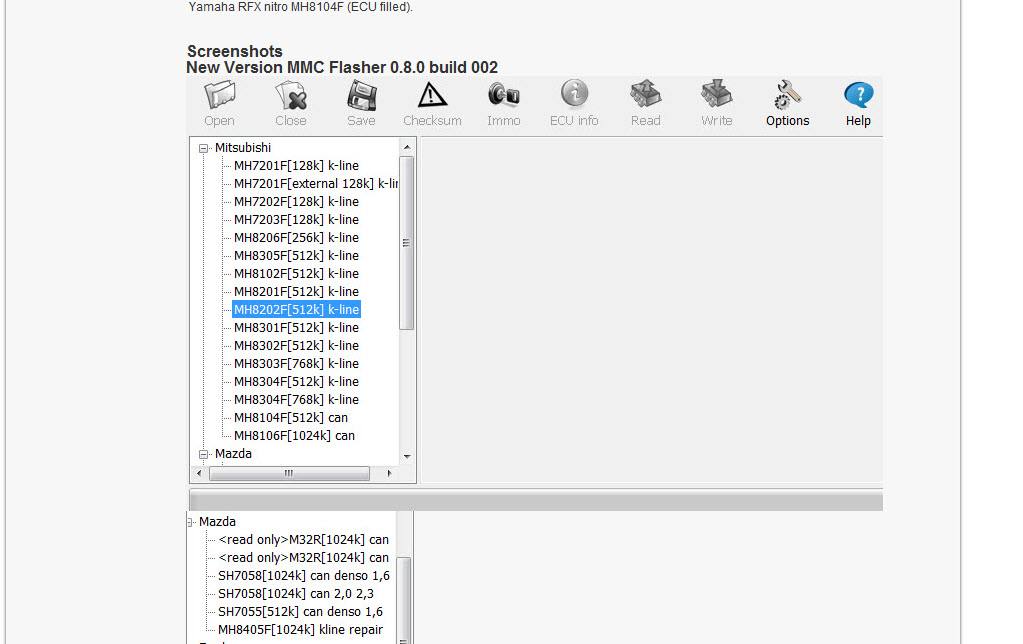Open the Checksum warning triangle tool
1023x644 pixels.
coord(432,104)
